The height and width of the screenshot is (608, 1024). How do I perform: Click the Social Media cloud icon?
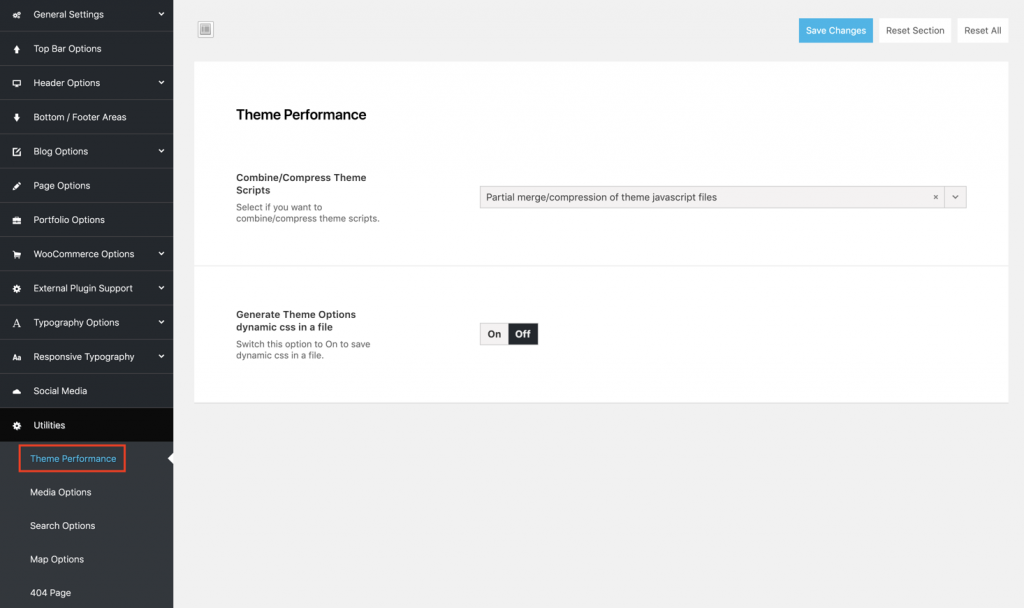tap(16, 391)
